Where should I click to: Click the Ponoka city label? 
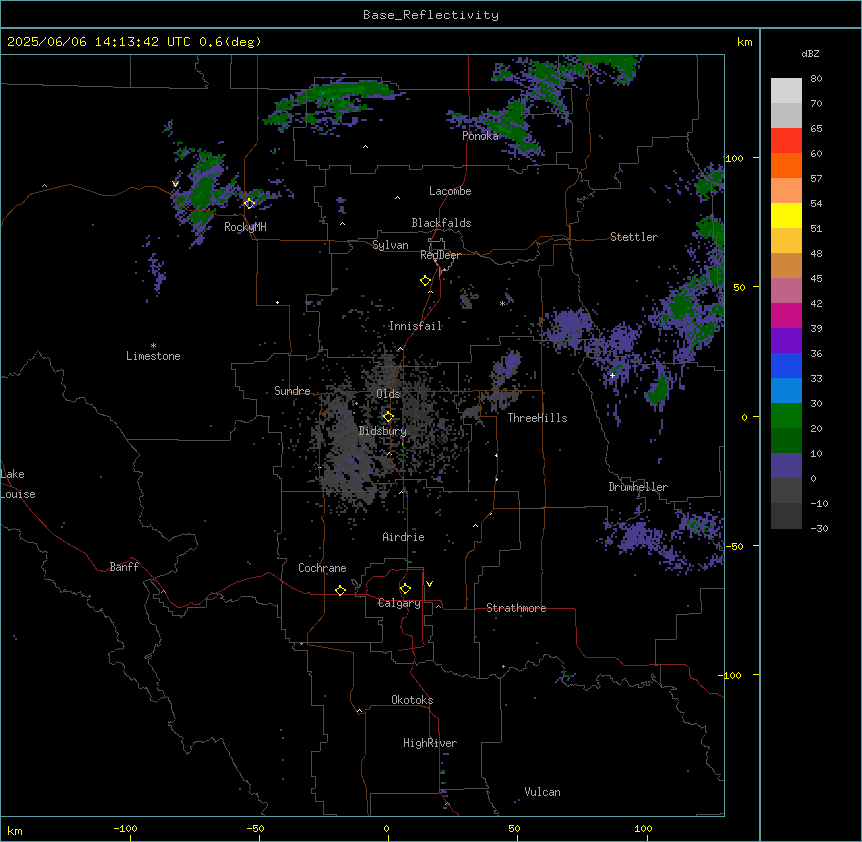pyautogui.click(x=480, y=136)
